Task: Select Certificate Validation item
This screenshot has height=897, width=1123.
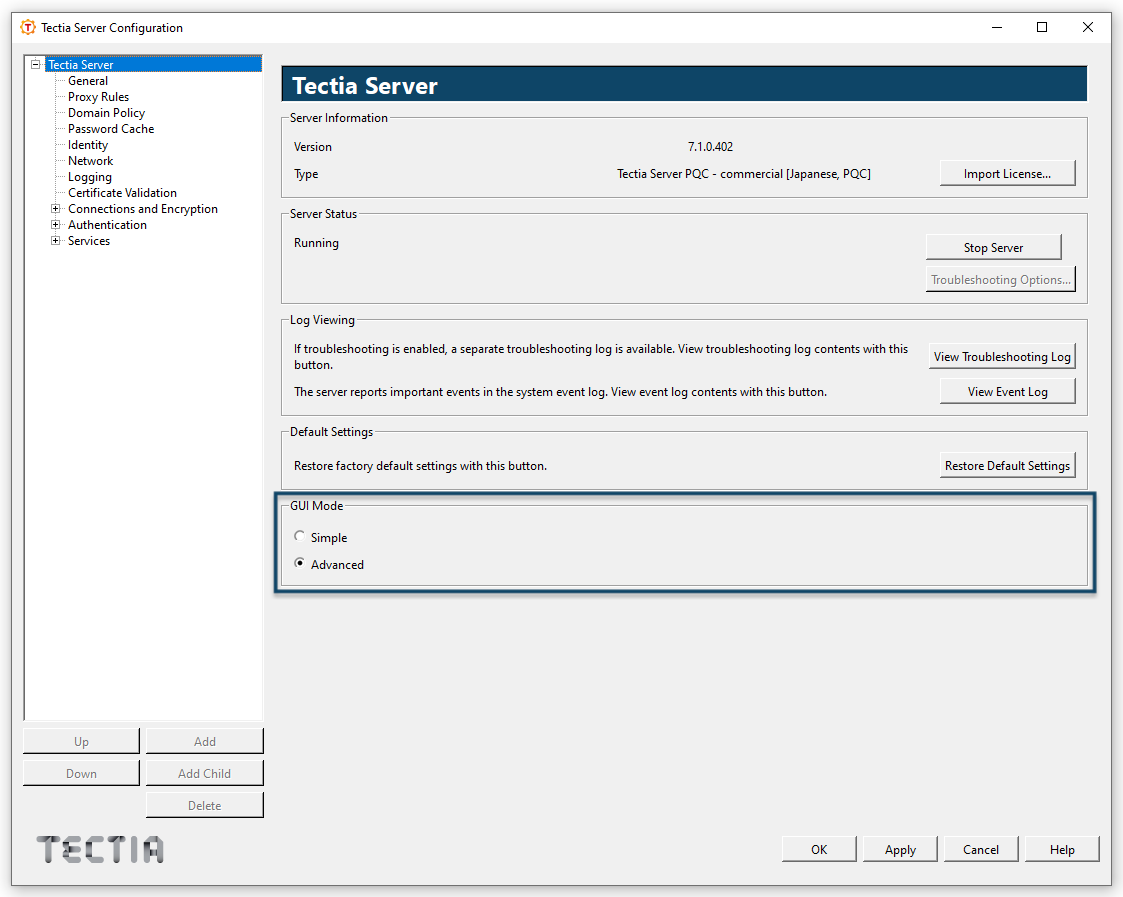Action: point(122,193)
